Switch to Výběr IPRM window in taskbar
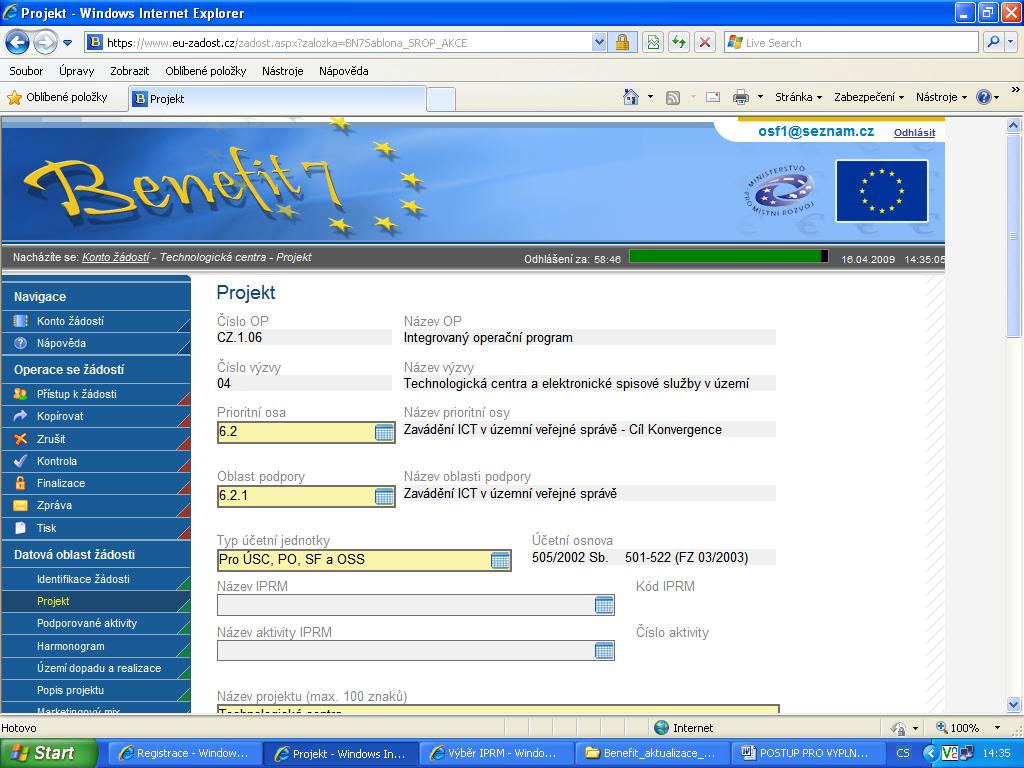 tap(494, 753)
